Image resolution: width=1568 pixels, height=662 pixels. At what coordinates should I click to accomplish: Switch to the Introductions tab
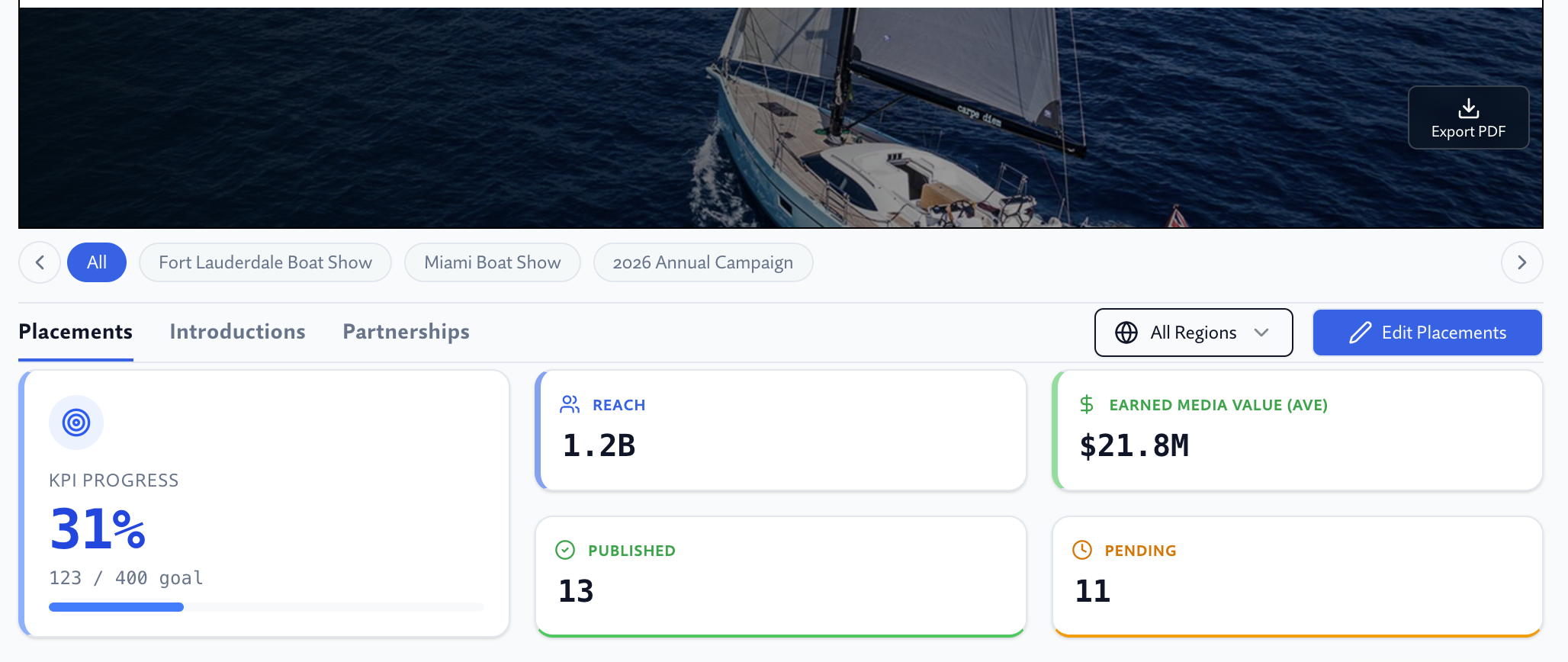point(237,331)
